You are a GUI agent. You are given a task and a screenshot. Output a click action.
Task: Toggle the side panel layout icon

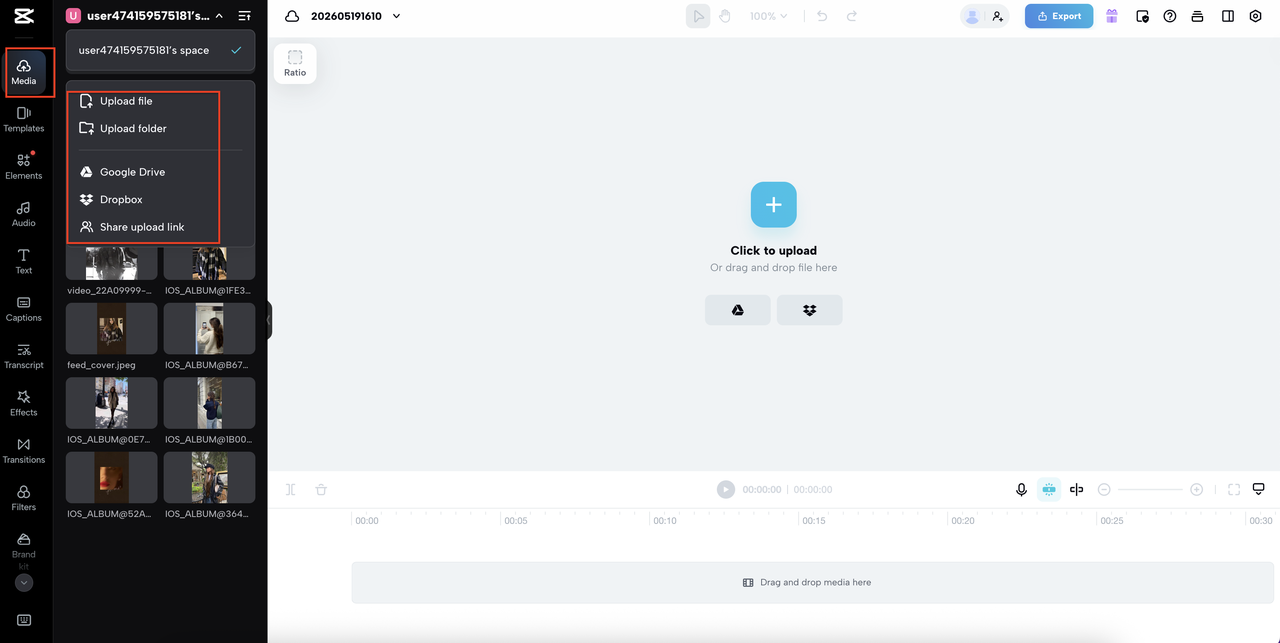pyautogui.click(x=1228, y=16)
